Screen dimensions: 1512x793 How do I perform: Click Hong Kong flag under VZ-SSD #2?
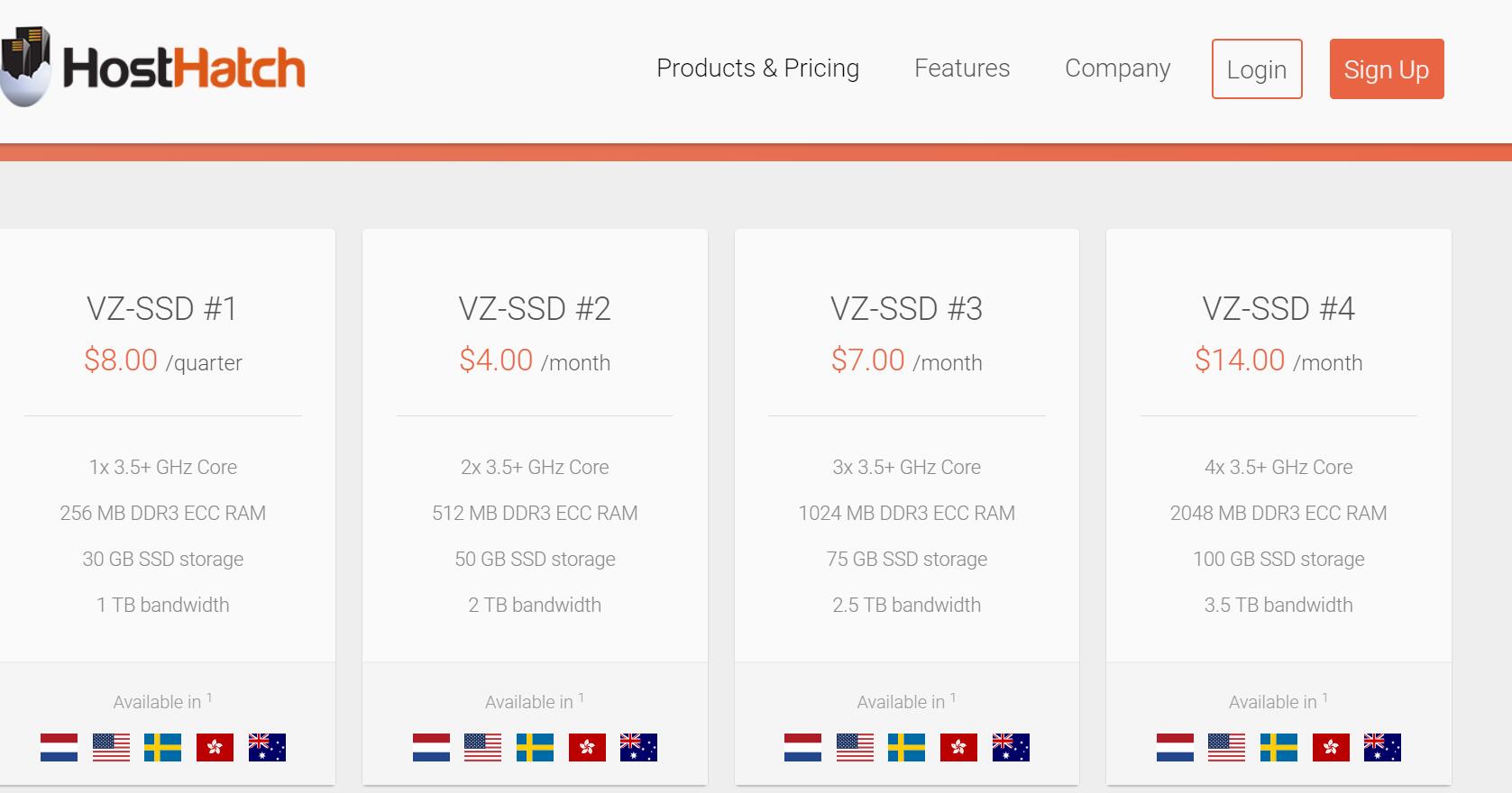587,747
